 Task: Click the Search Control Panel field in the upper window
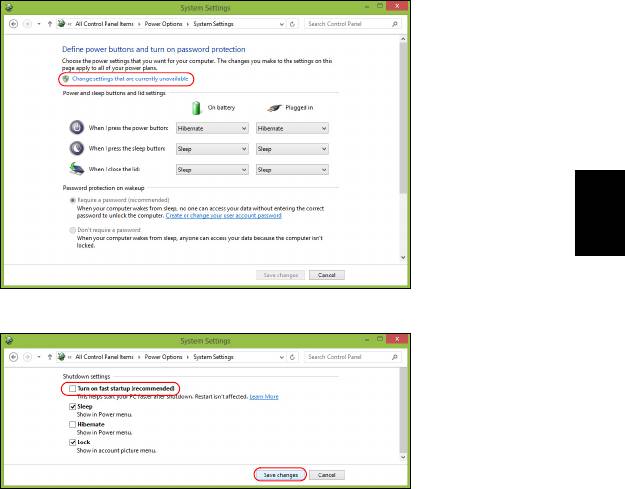pos(348,22)
